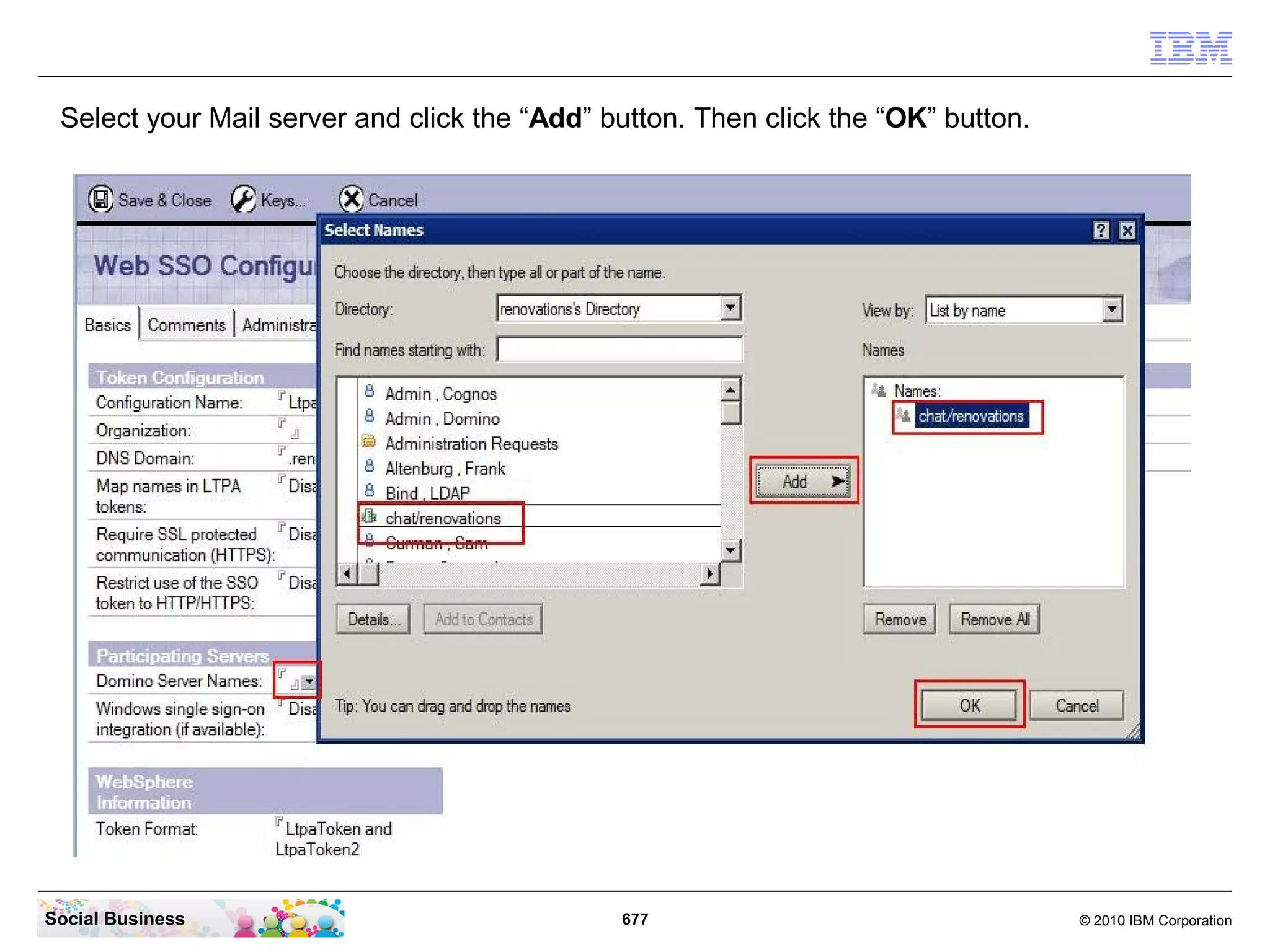Select person icon next to Admin, Cognos
This screenshot has width=1270, height=952.
370,391
